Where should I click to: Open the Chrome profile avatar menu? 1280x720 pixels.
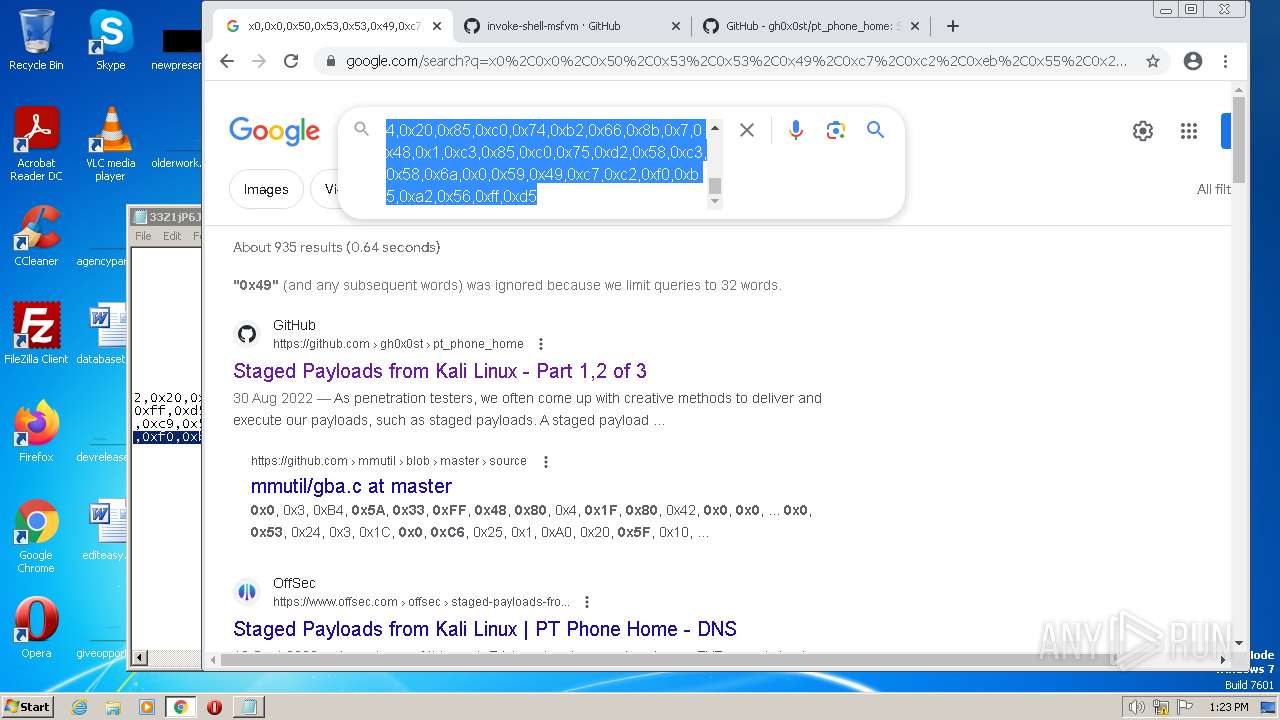(x=1192, y=61)
